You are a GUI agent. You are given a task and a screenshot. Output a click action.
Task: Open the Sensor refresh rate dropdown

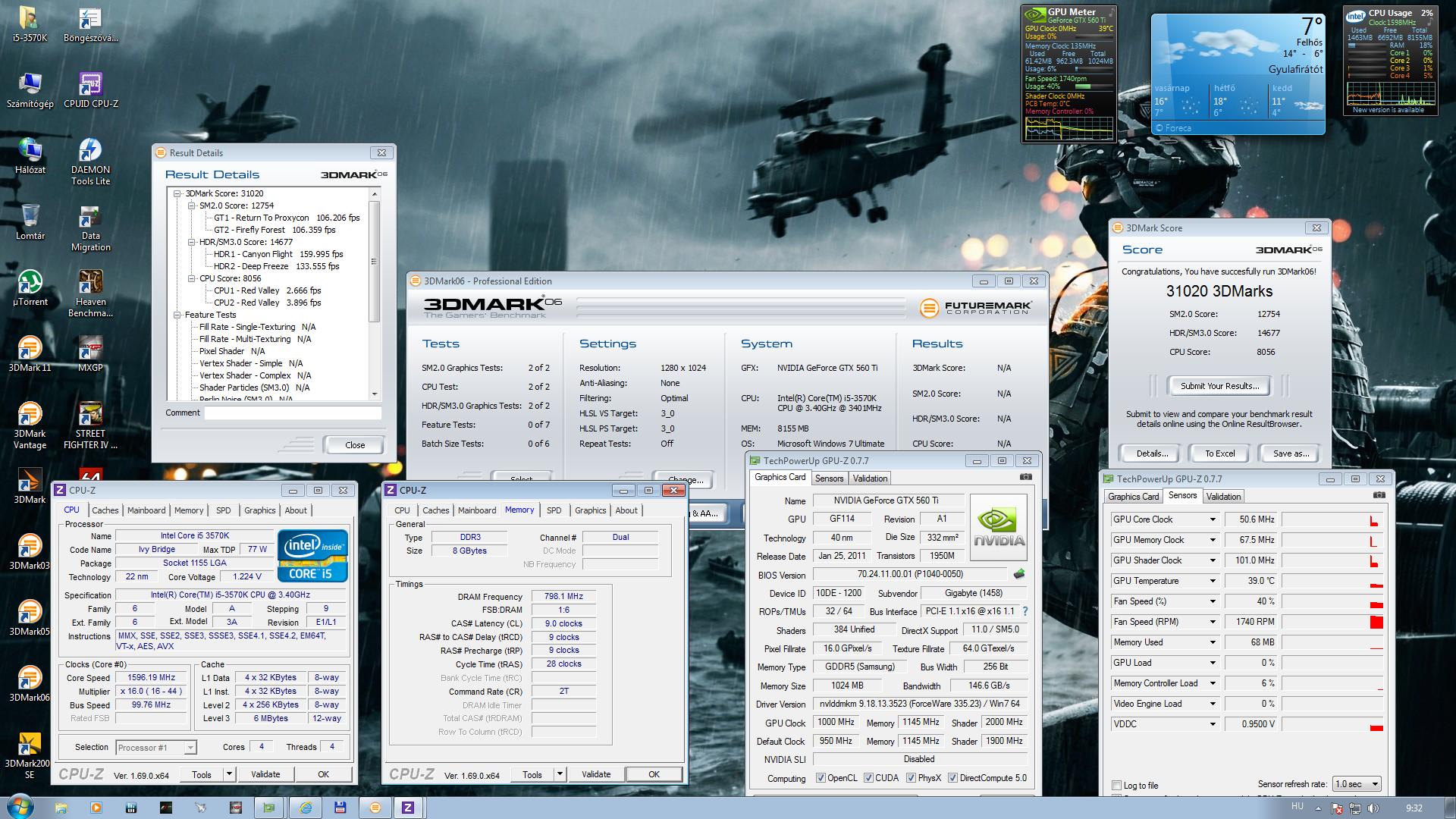(1357, 784)
